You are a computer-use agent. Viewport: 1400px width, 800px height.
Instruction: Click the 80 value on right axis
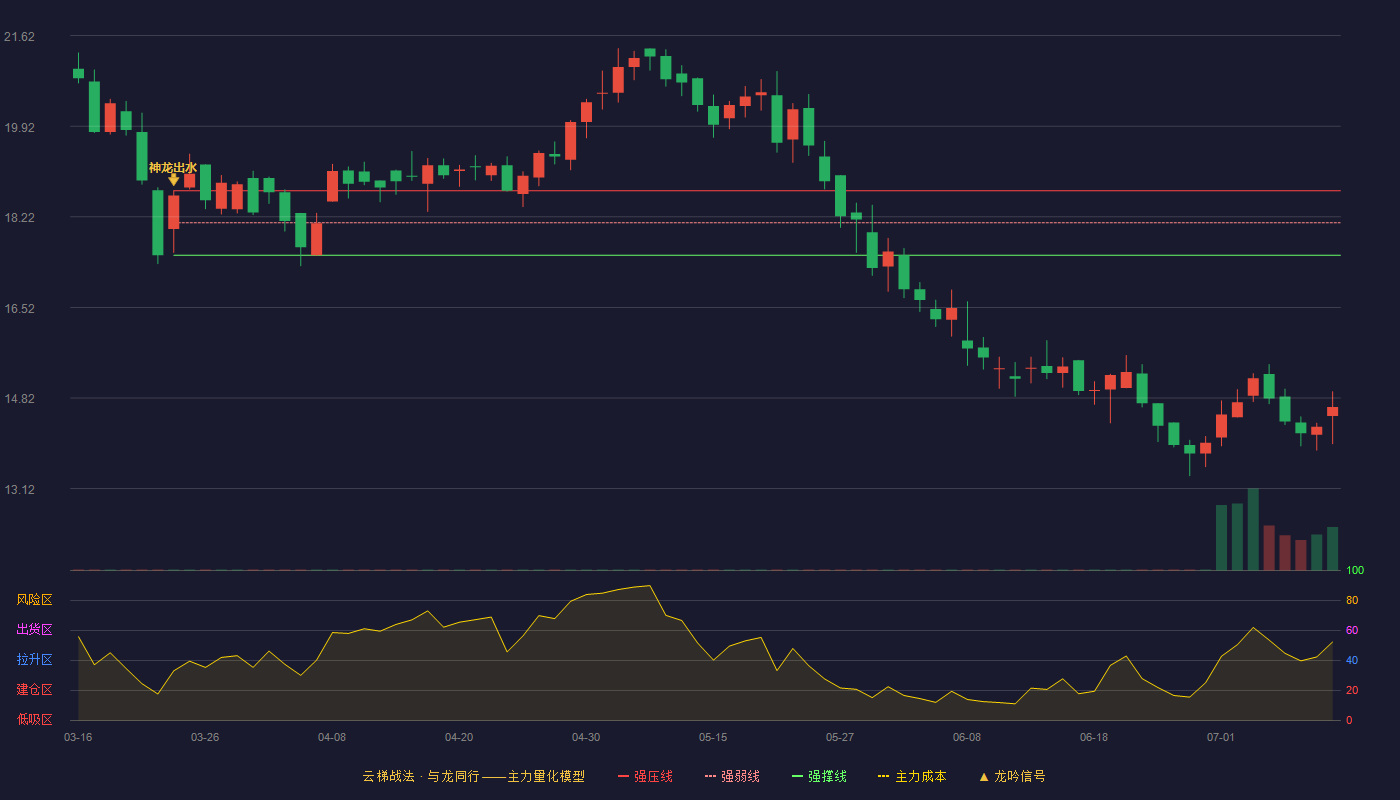pos(1352,600)
